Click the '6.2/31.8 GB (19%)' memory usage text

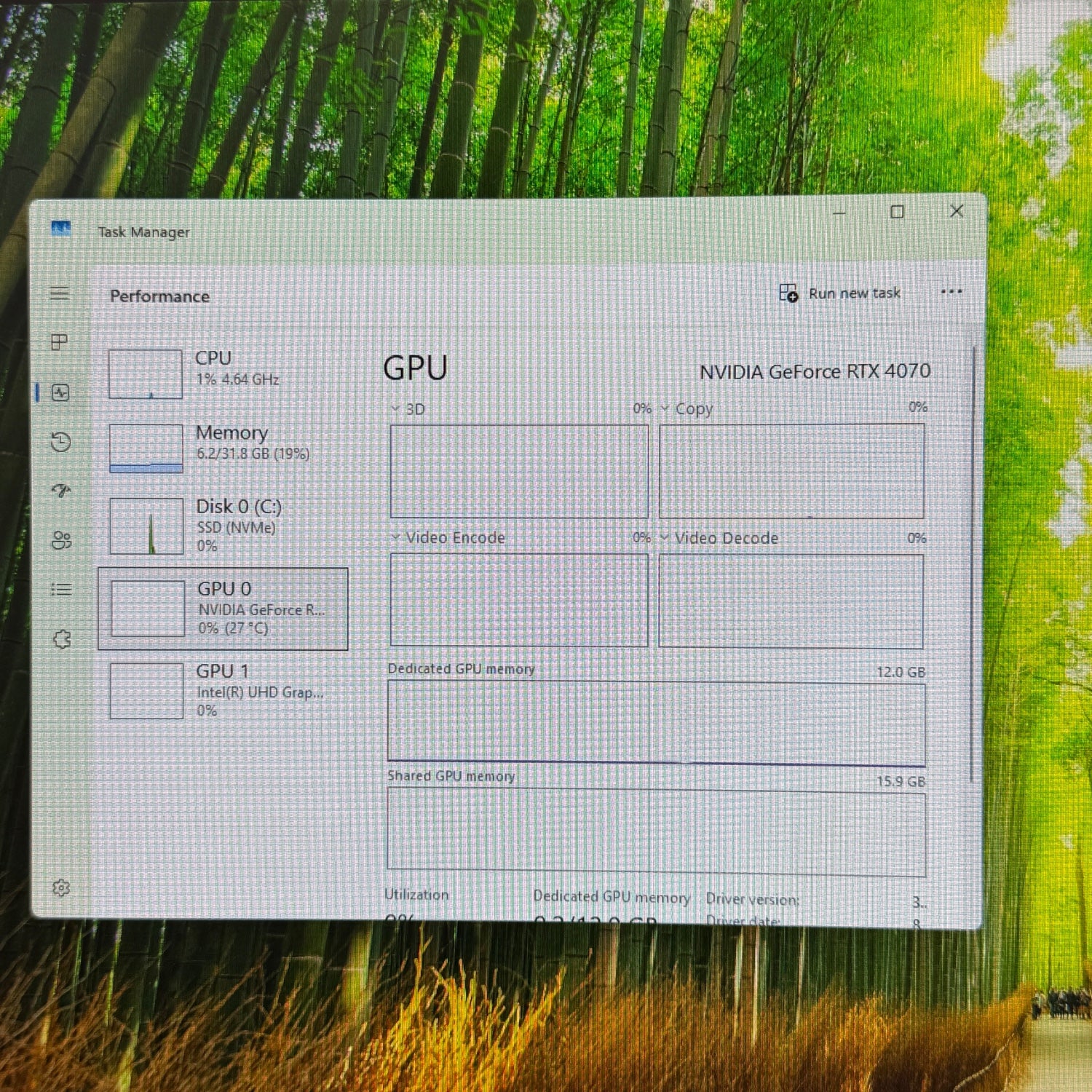tap(253, 454)
